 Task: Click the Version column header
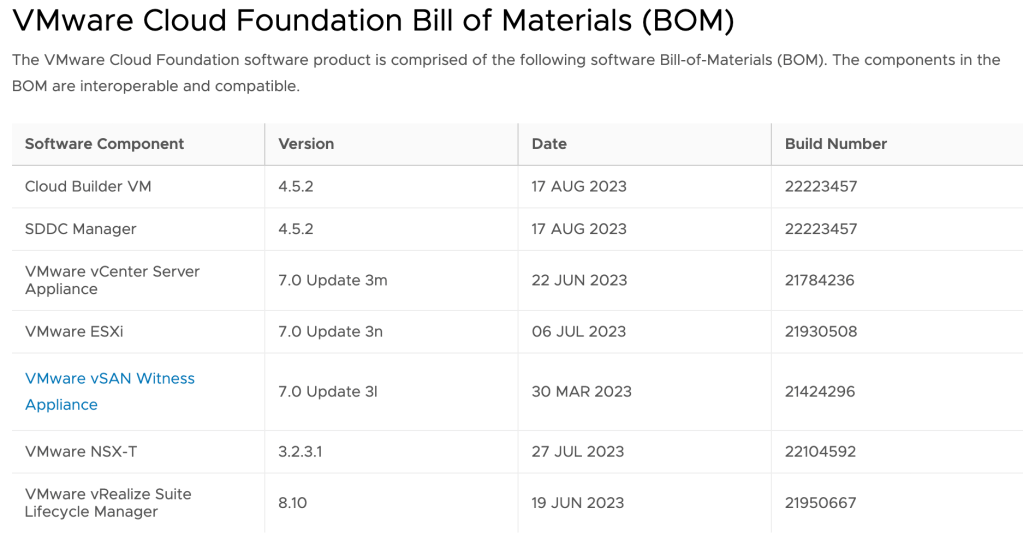306,144
